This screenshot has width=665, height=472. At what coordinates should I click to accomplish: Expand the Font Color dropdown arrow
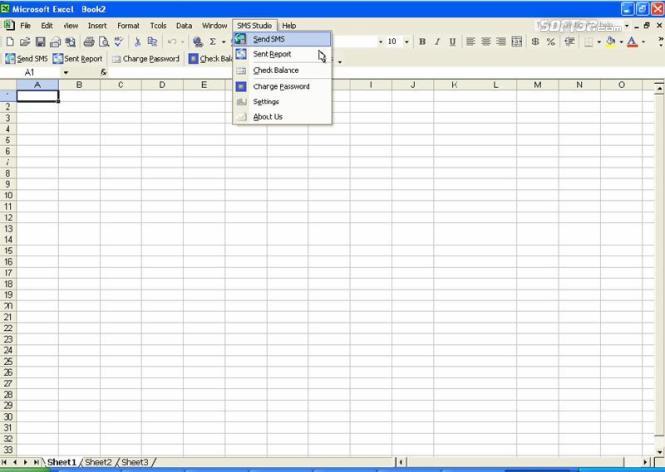(643, 42)
